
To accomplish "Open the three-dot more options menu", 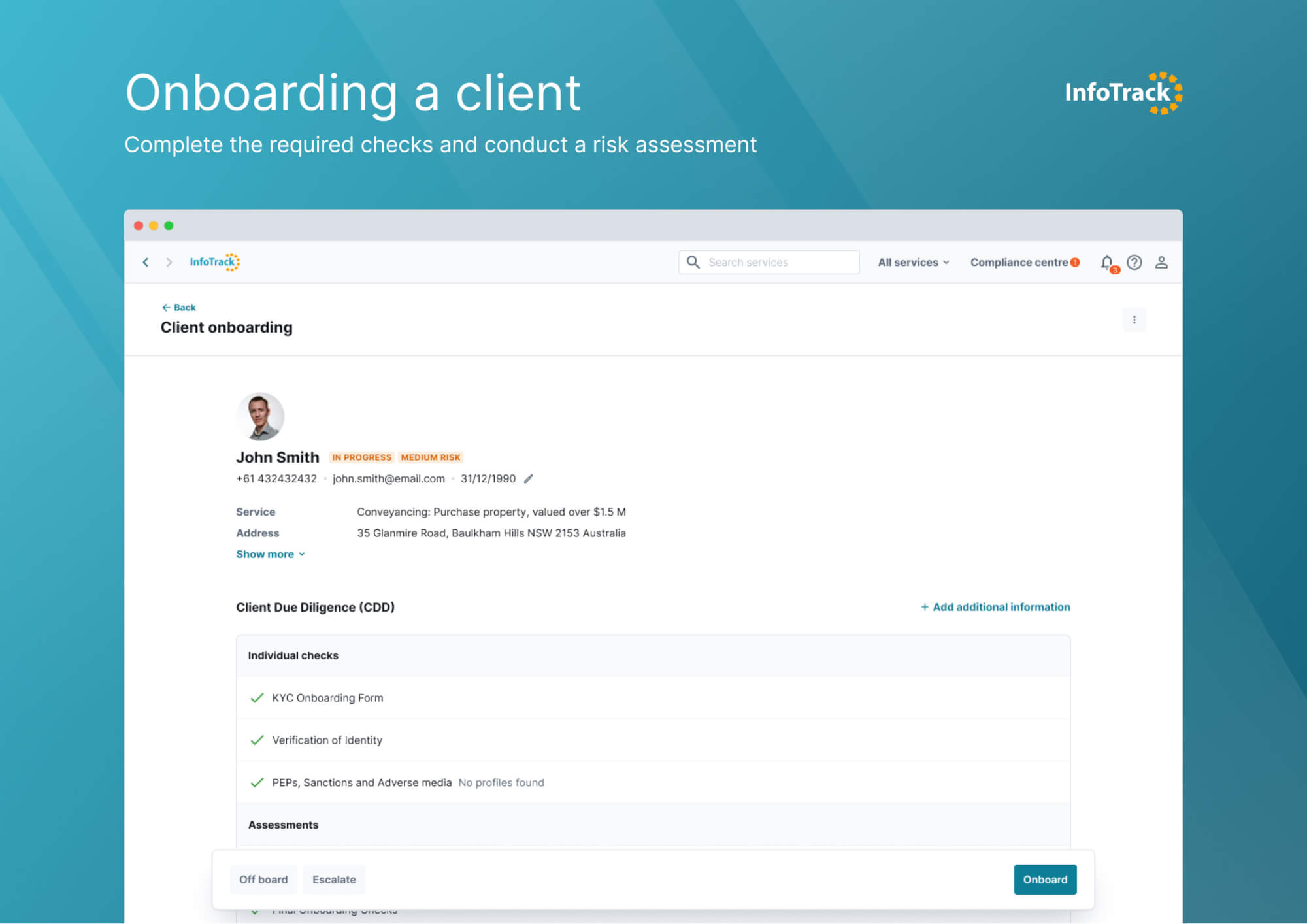I will click(1134, 320).
